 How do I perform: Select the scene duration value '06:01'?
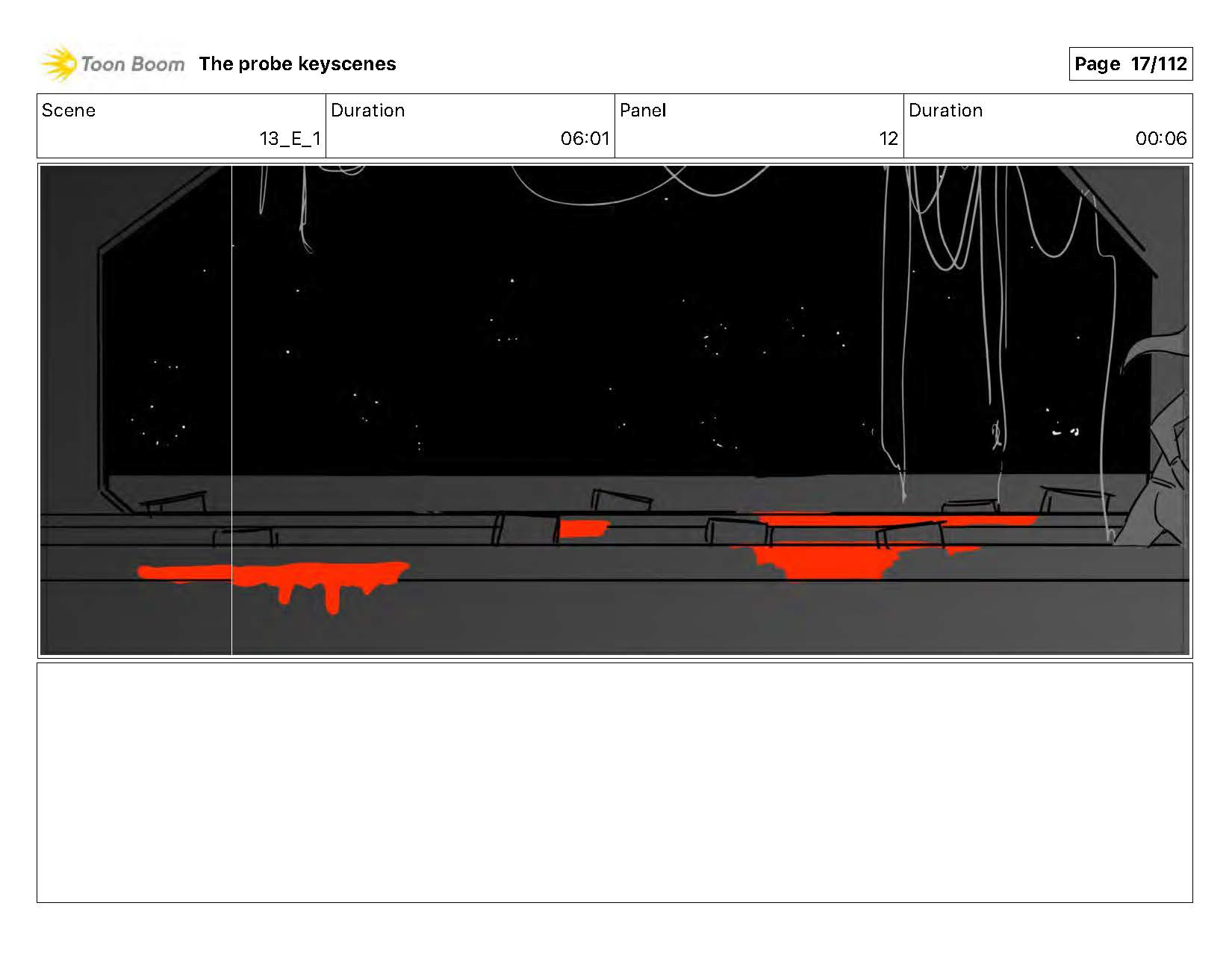[x=585, y=138]
